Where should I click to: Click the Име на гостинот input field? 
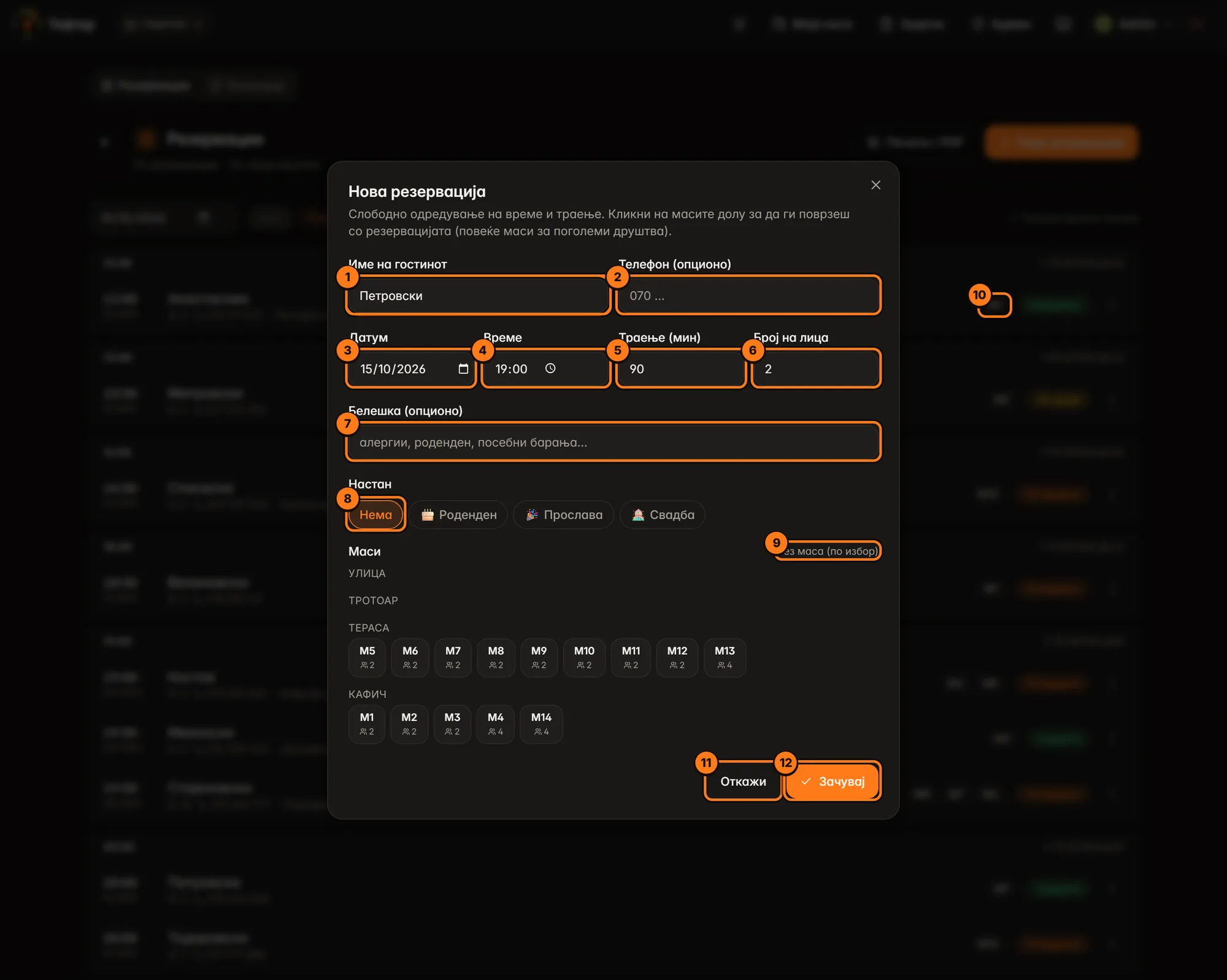click(478, 296)
